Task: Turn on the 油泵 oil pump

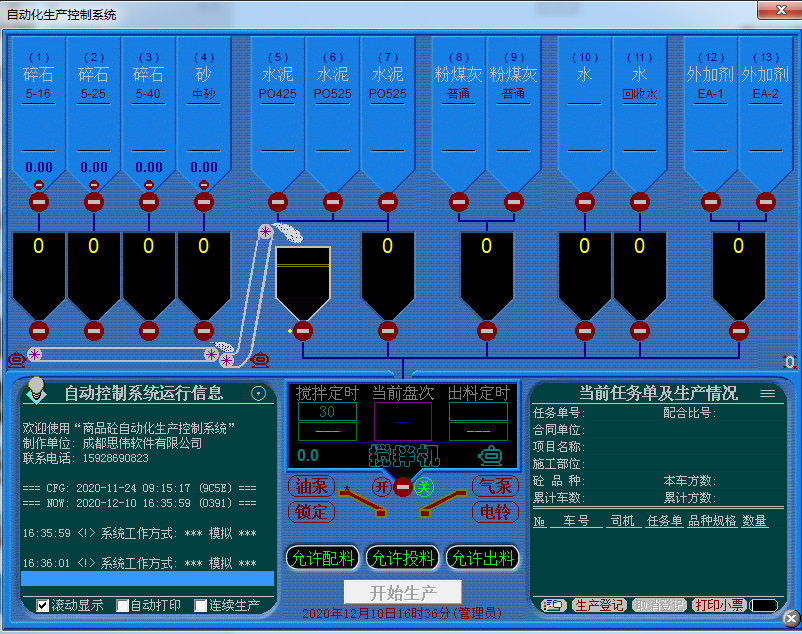Action: pyautogui.click(x=311, y=486)
